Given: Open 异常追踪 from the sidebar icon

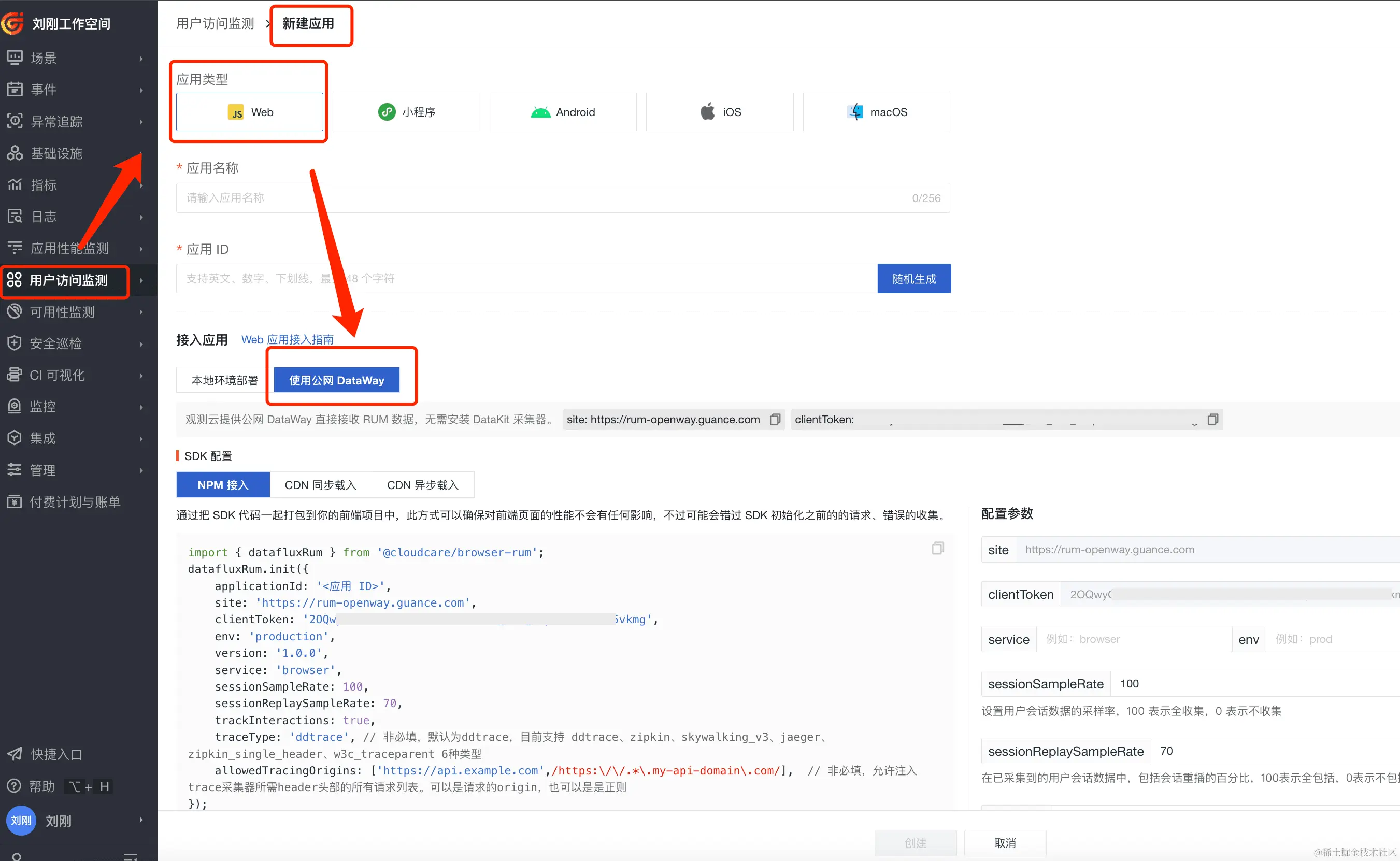Looking at the screenshot, I should point(15,121).
